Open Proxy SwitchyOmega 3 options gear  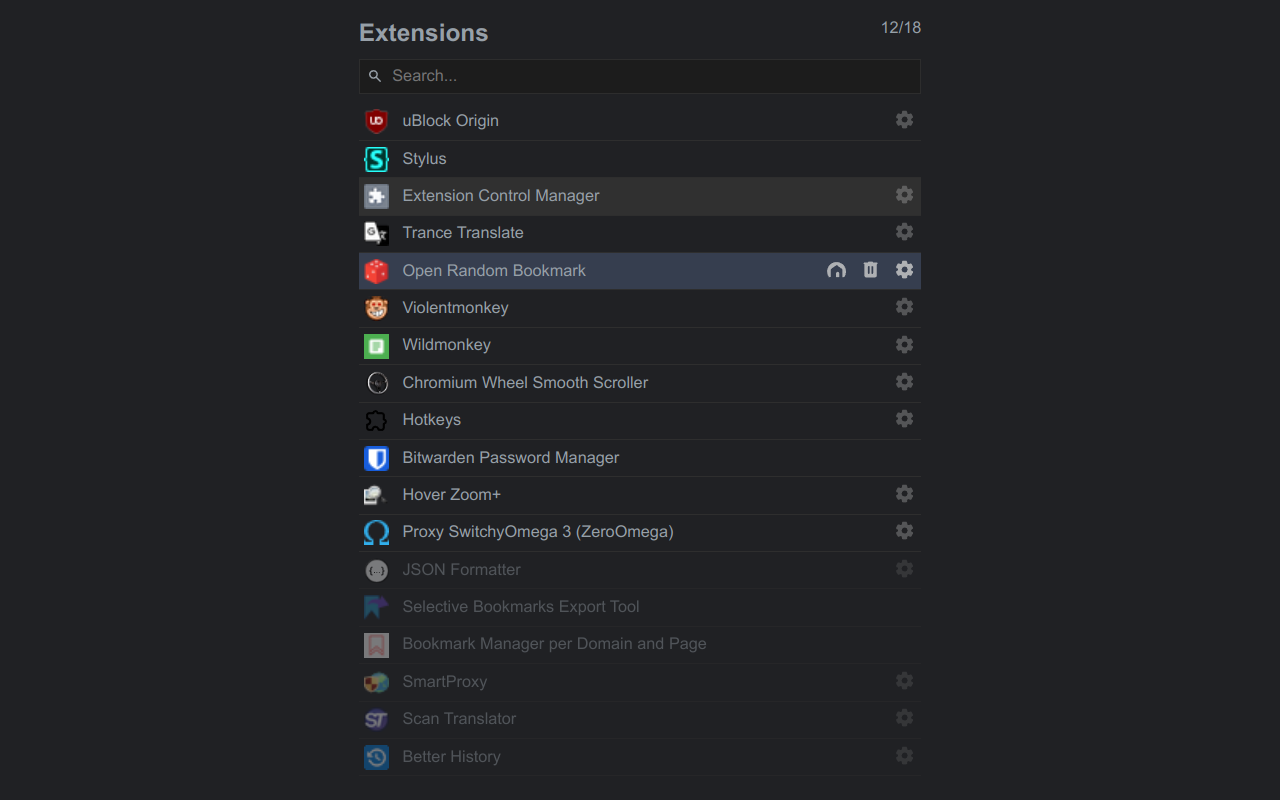click(x=904, y=531)
